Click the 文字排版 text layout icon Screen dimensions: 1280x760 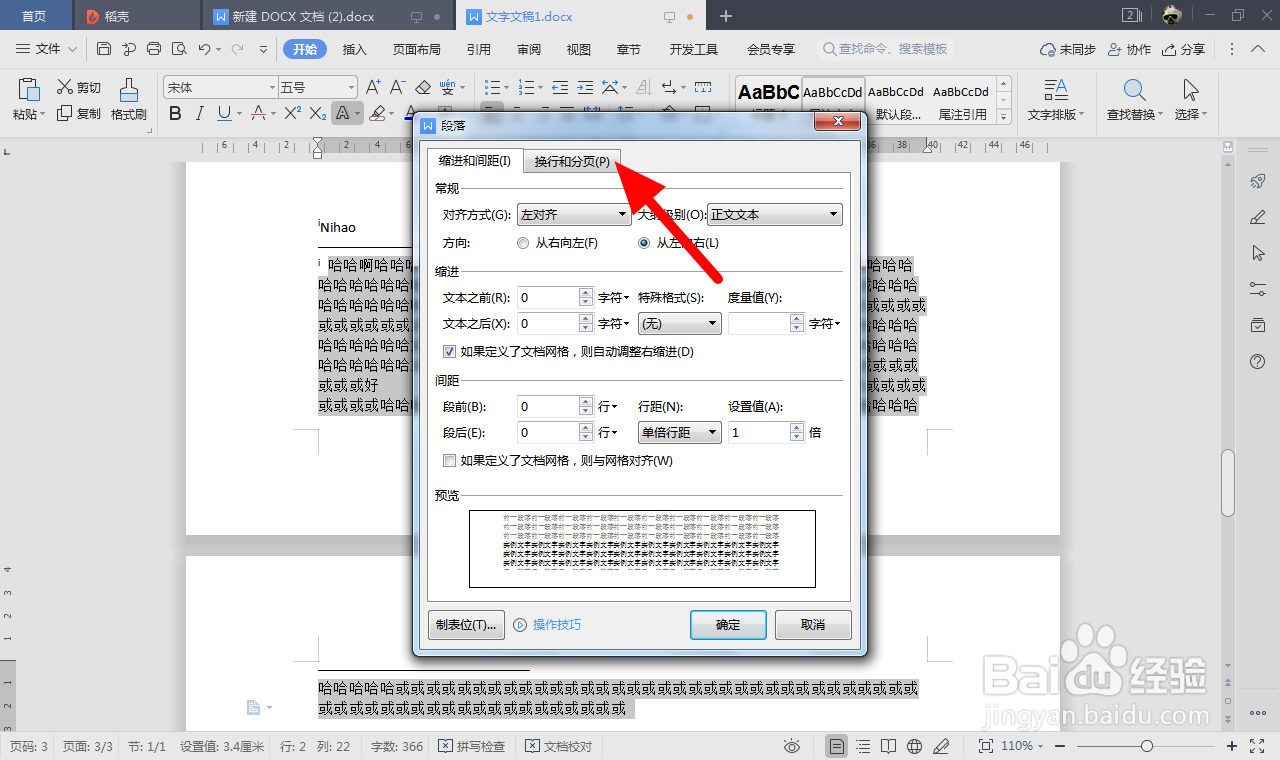[1055, 100]
